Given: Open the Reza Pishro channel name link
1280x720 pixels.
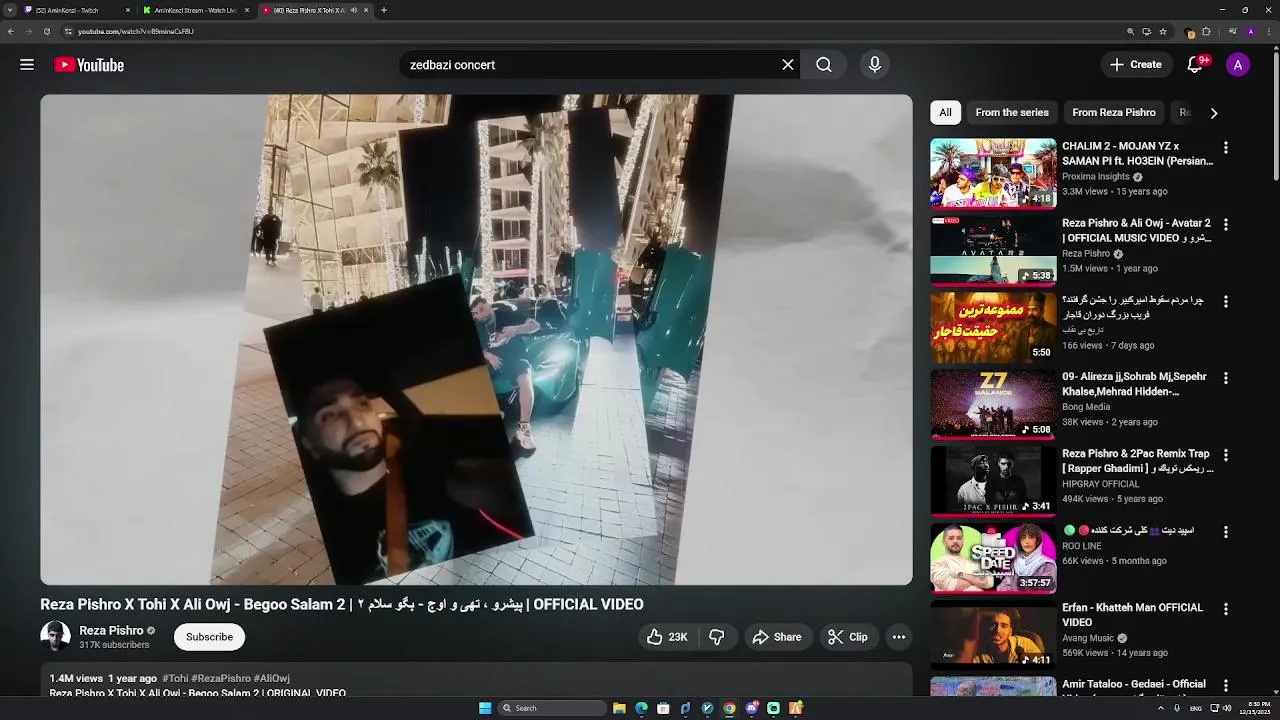Looking at the screenshot, I should coord(111,631).
